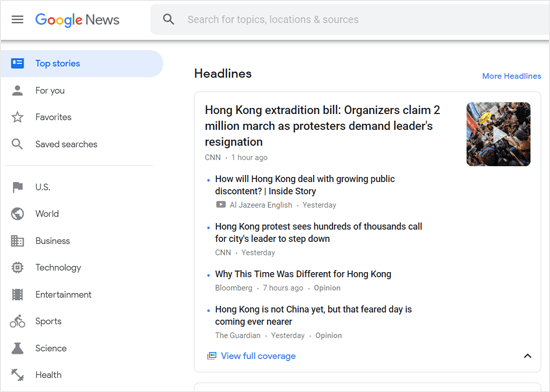This screenshot has width=550, height=392.
Task: Open Why This Time Was Different article
Action: 303,274
